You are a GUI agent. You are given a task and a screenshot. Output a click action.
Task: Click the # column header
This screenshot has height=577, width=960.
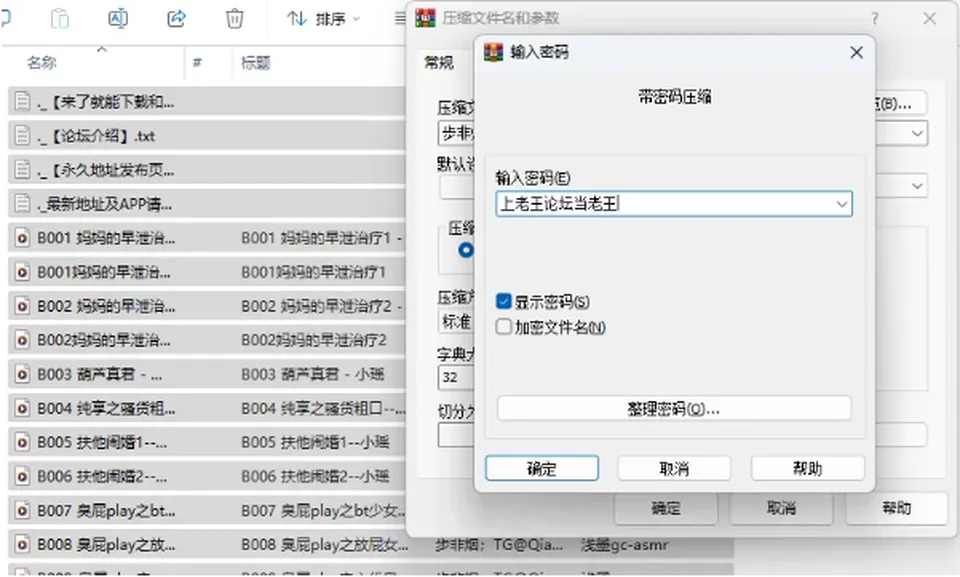pyautogui.click(x=197, y=62)
